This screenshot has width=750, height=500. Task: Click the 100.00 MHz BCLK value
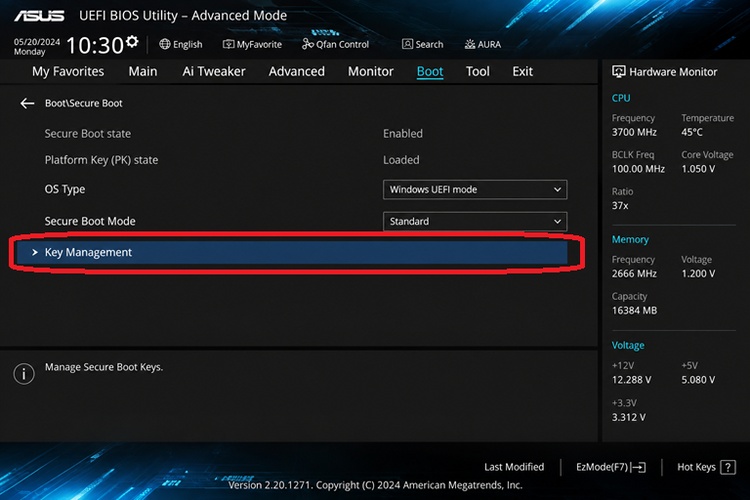(x=638, y=169)
